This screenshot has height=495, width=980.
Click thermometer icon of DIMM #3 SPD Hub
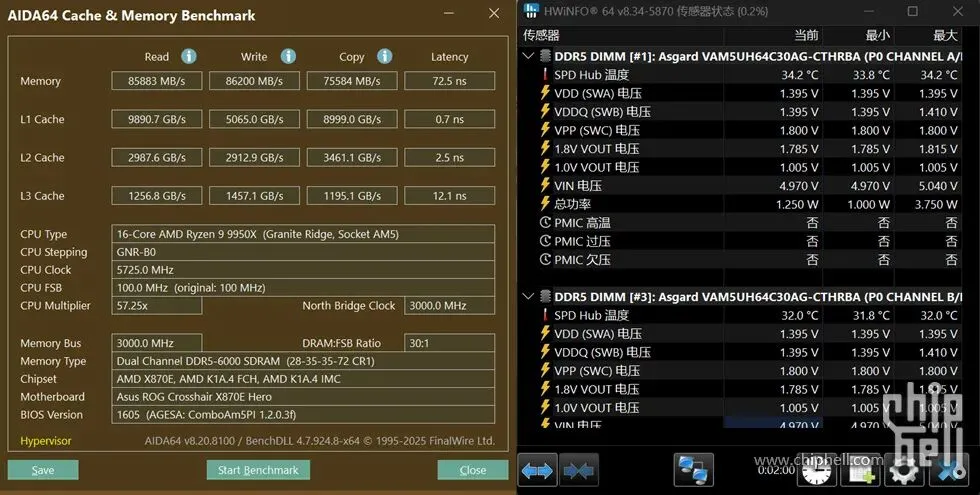(545, 316)
